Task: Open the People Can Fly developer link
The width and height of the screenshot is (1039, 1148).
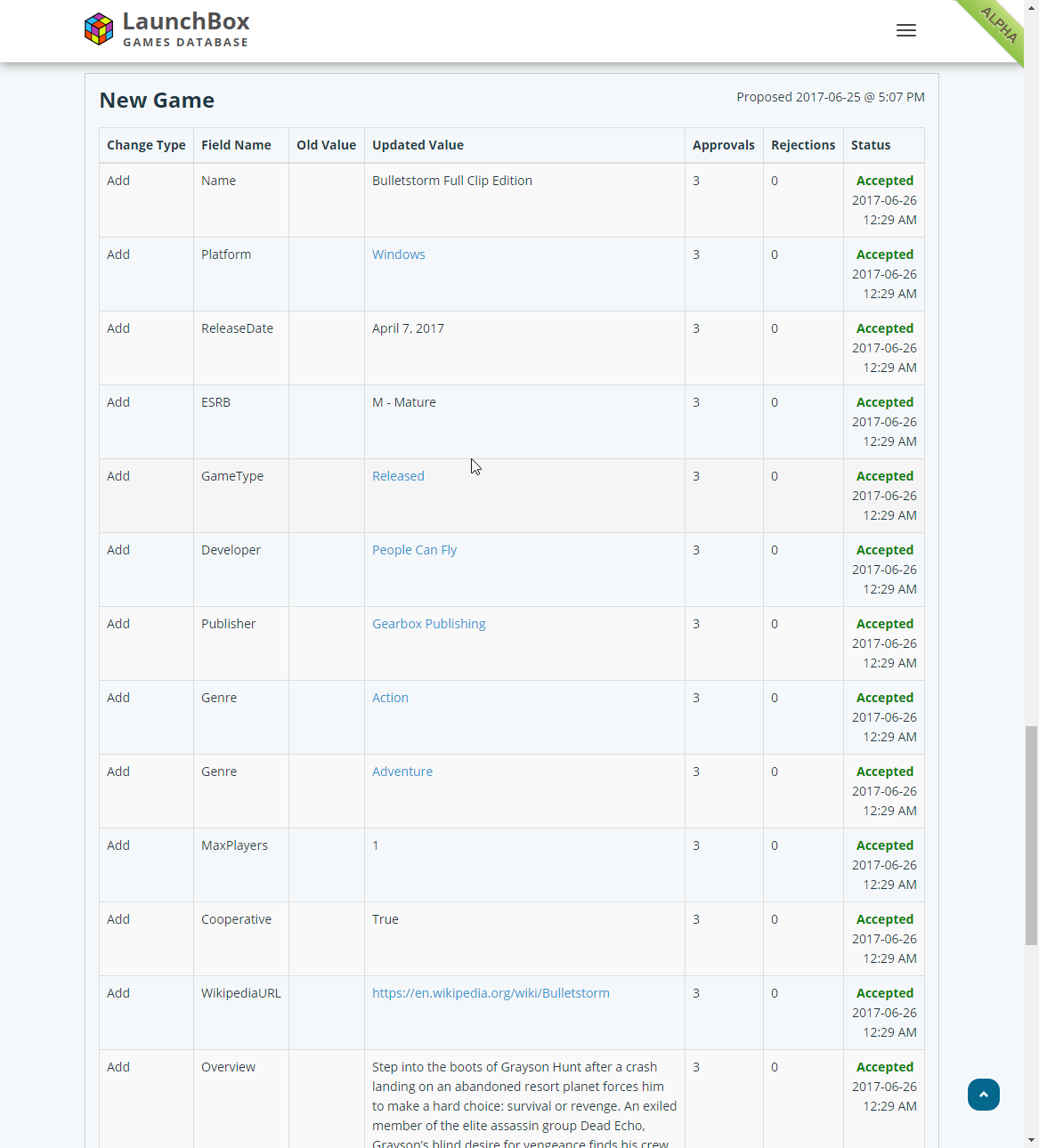Action: pyautogui.click(x=414, y=550)
